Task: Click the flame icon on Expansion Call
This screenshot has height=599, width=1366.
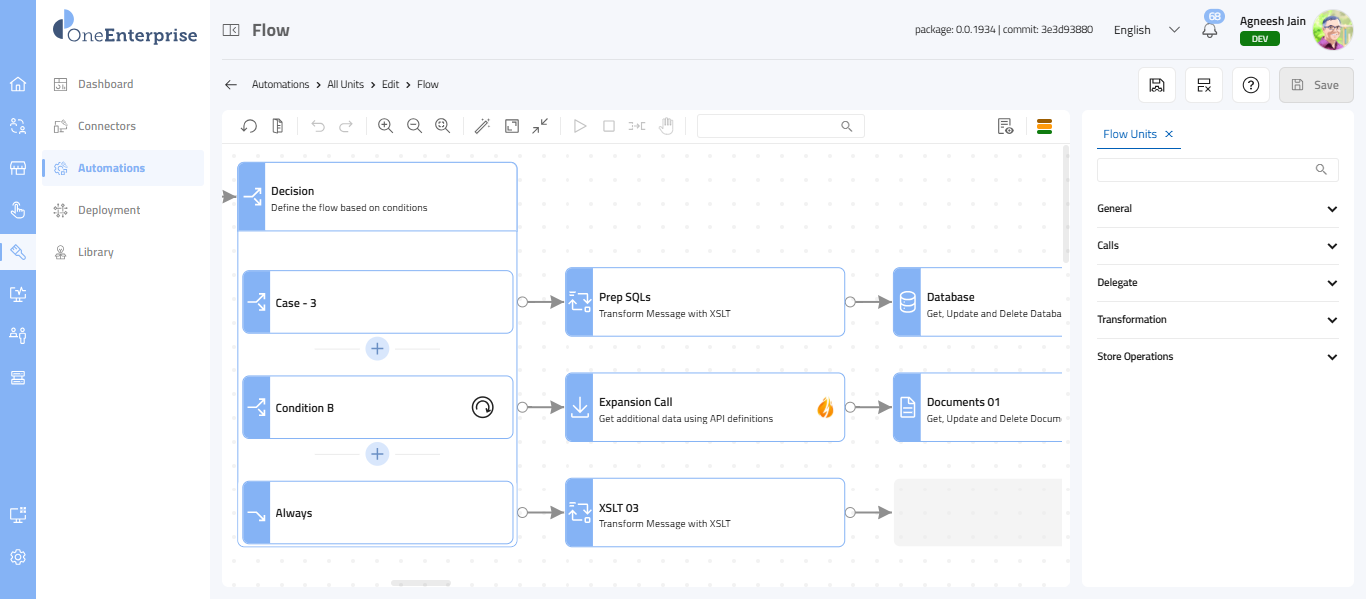Action: point(825,407)
